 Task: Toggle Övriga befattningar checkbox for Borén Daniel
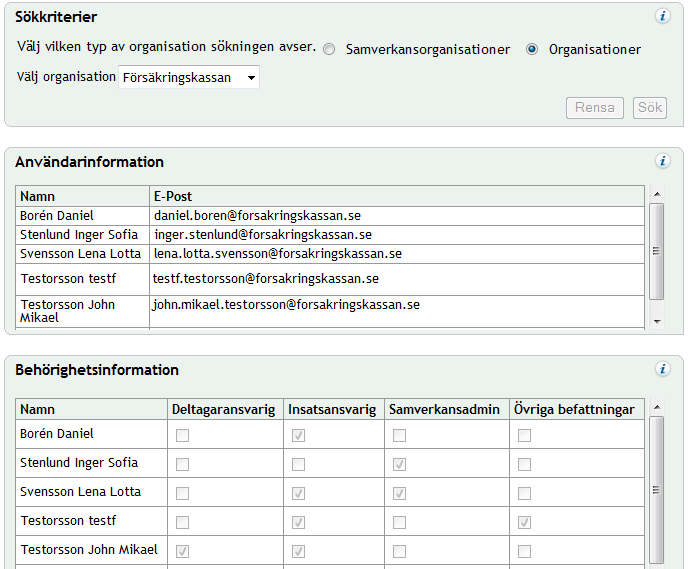(x=524, y=435)
